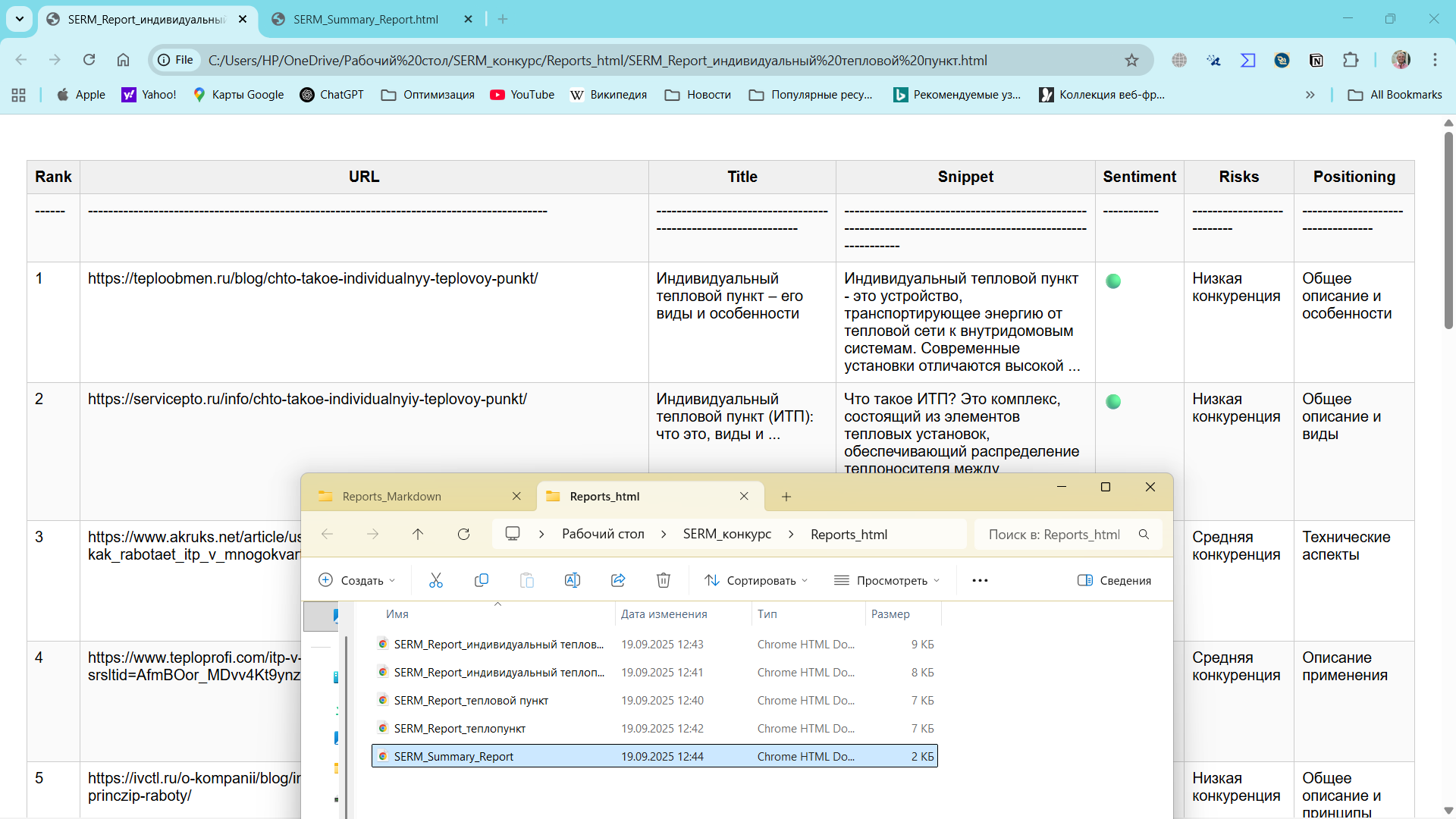Viewport: 1456px width, 819px height.
Task: Open Chrome three-dot menu
Action: tap(1435, 60)
